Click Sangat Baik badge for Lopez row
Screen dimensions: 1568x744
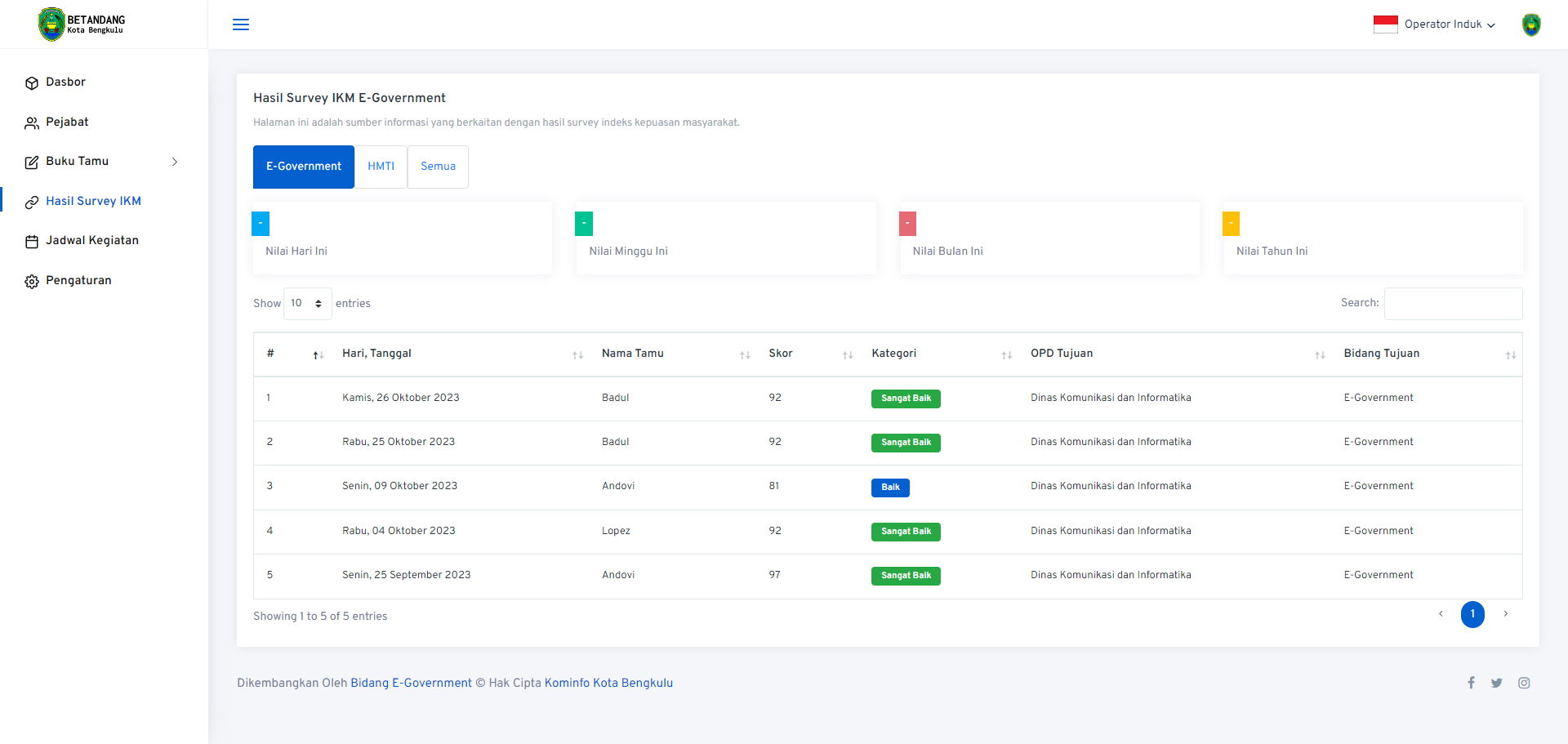point(906,532)
